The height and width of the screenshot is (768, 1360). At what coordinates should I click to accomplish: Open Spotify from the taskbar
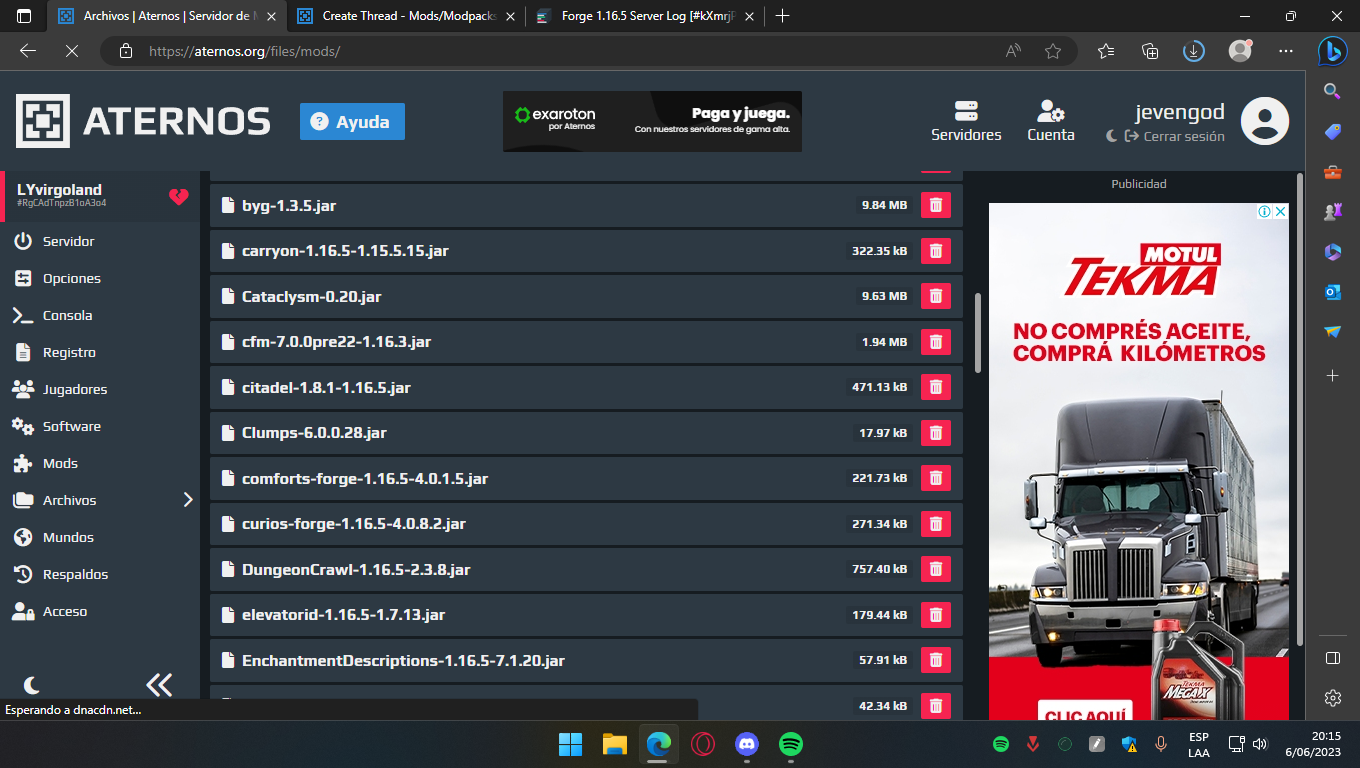click(791, 744)
